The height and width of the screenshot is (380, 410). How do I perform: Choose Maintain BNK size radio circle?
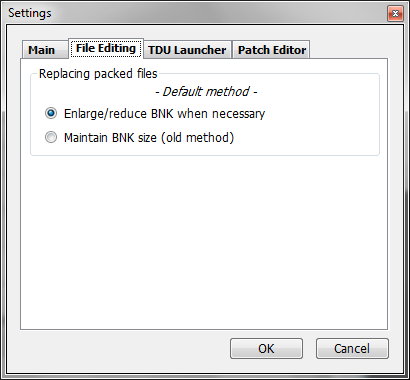click(x=51, y=137)
